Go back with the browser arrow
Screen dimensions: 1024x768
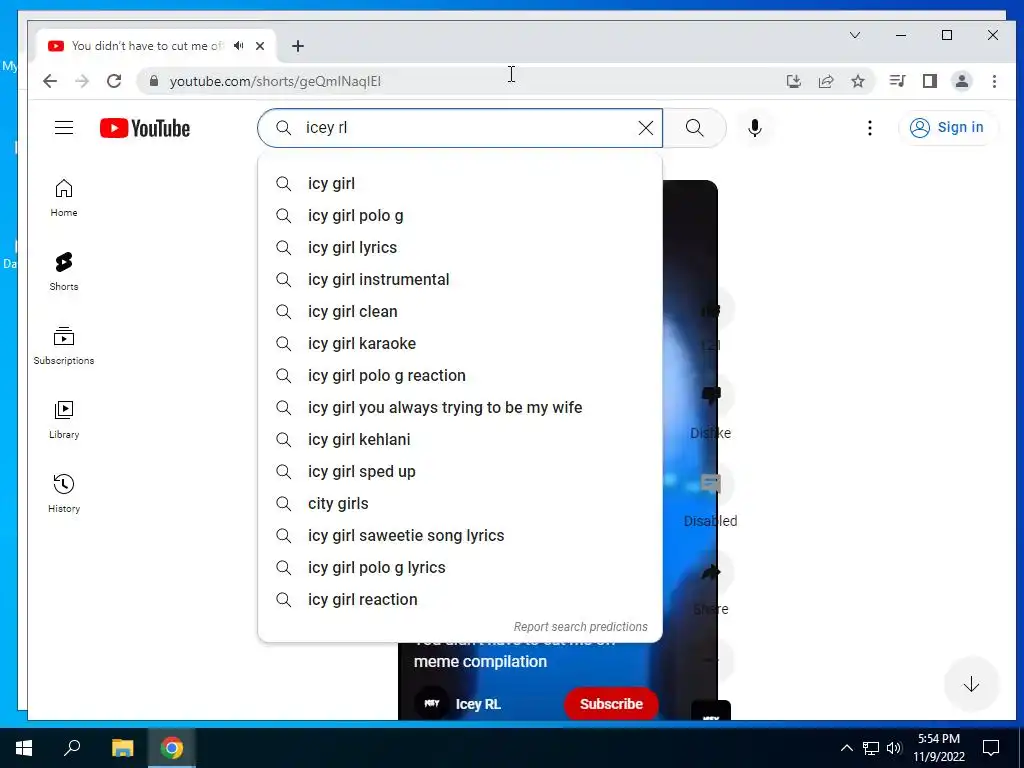point(50,81)
